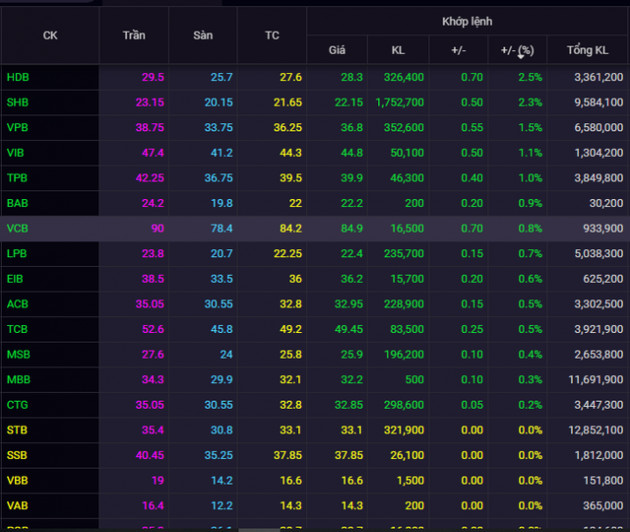Click CTG matched volume 298,600
The height and width of the screenshot is (532, 630).
pyautogui.click(x=404, y=405)
